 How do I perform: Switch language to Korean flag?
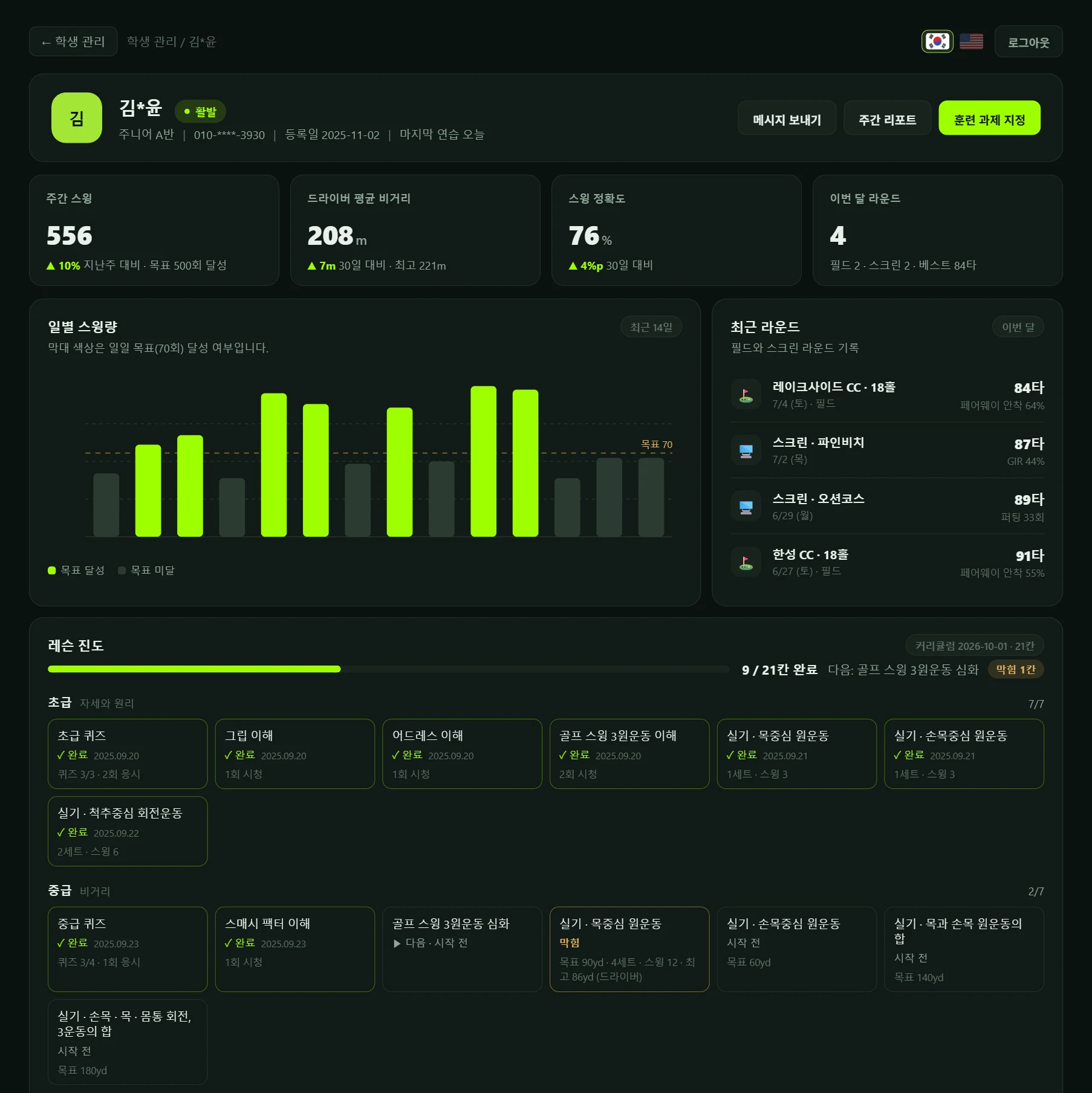937,41
